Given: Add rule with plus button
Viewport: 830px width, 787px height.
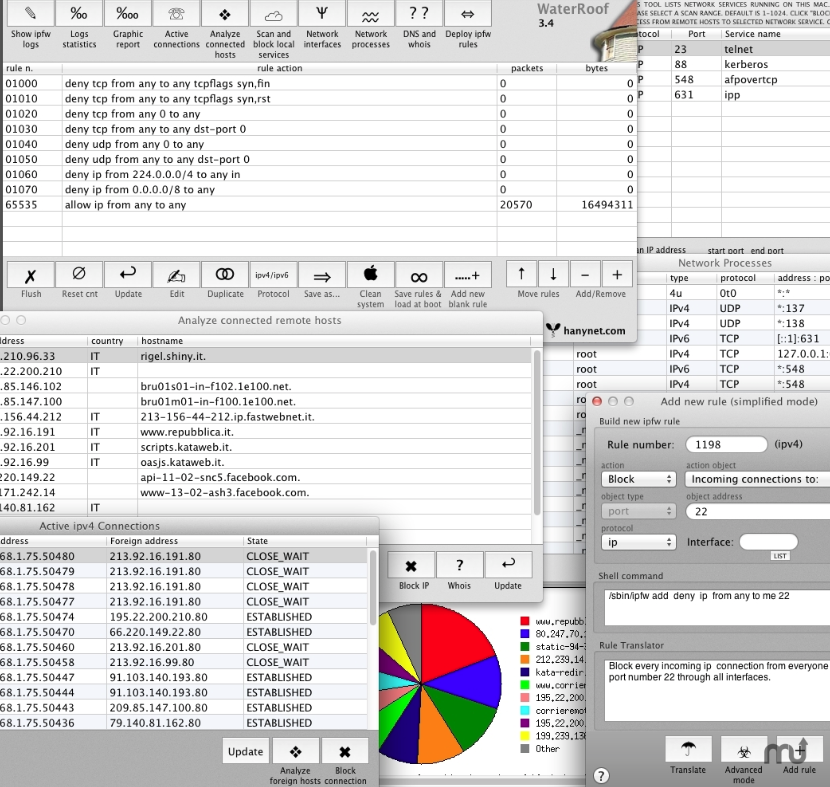Looking at the screenshot, I should click(x=617, y=275).
